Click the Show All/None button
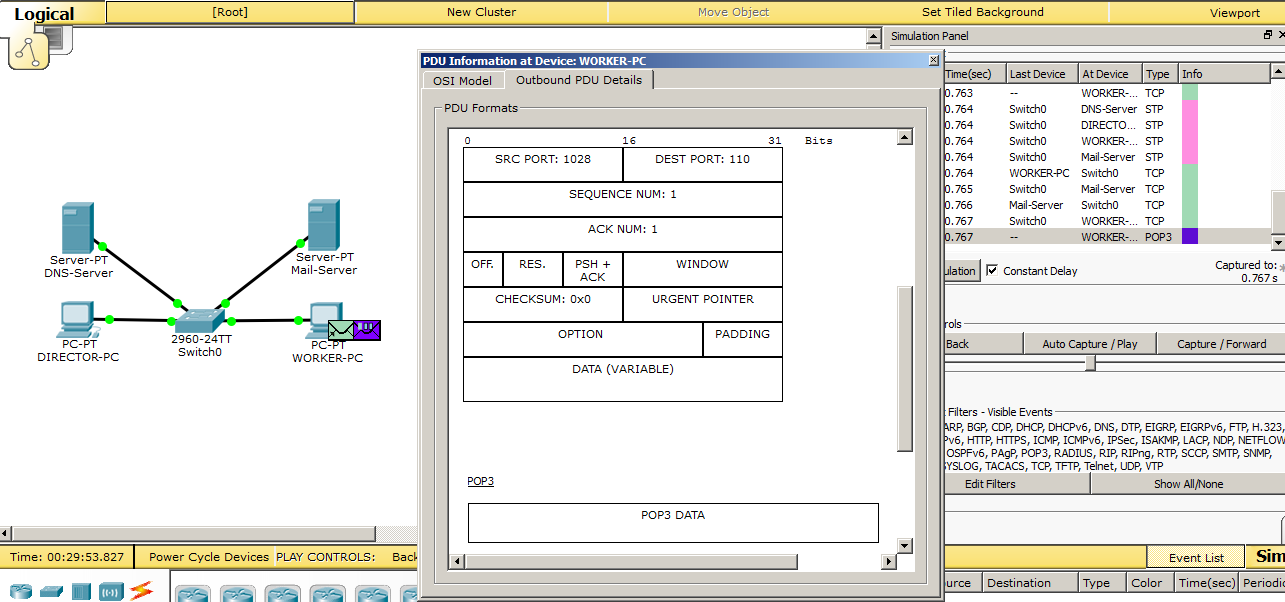 (x=1187, y=484)
